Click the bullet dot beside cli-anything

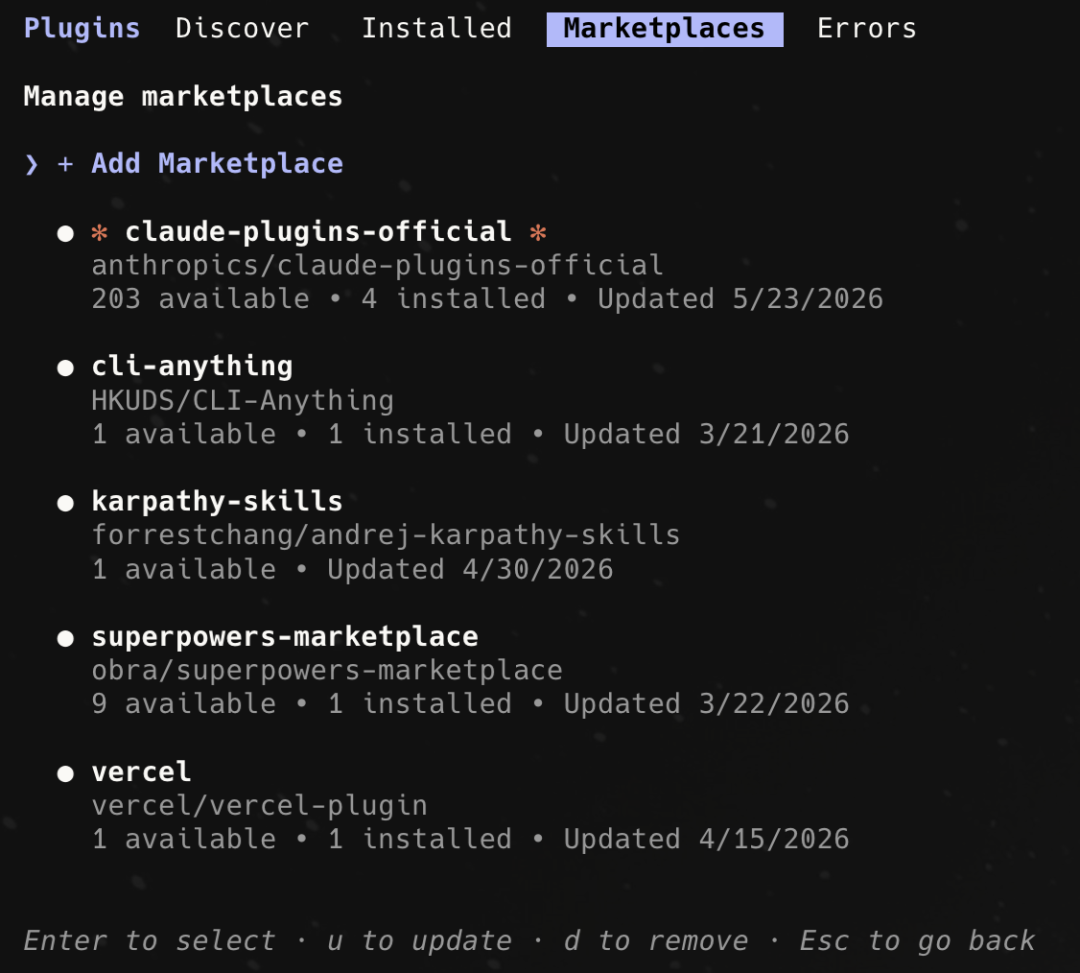point(65,368)
